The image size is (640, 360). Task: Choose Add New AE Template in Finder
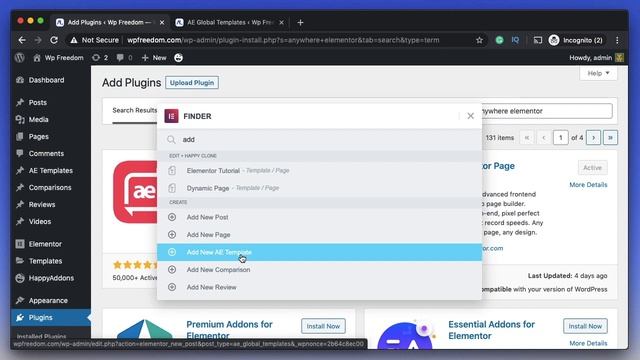point(319,252)
